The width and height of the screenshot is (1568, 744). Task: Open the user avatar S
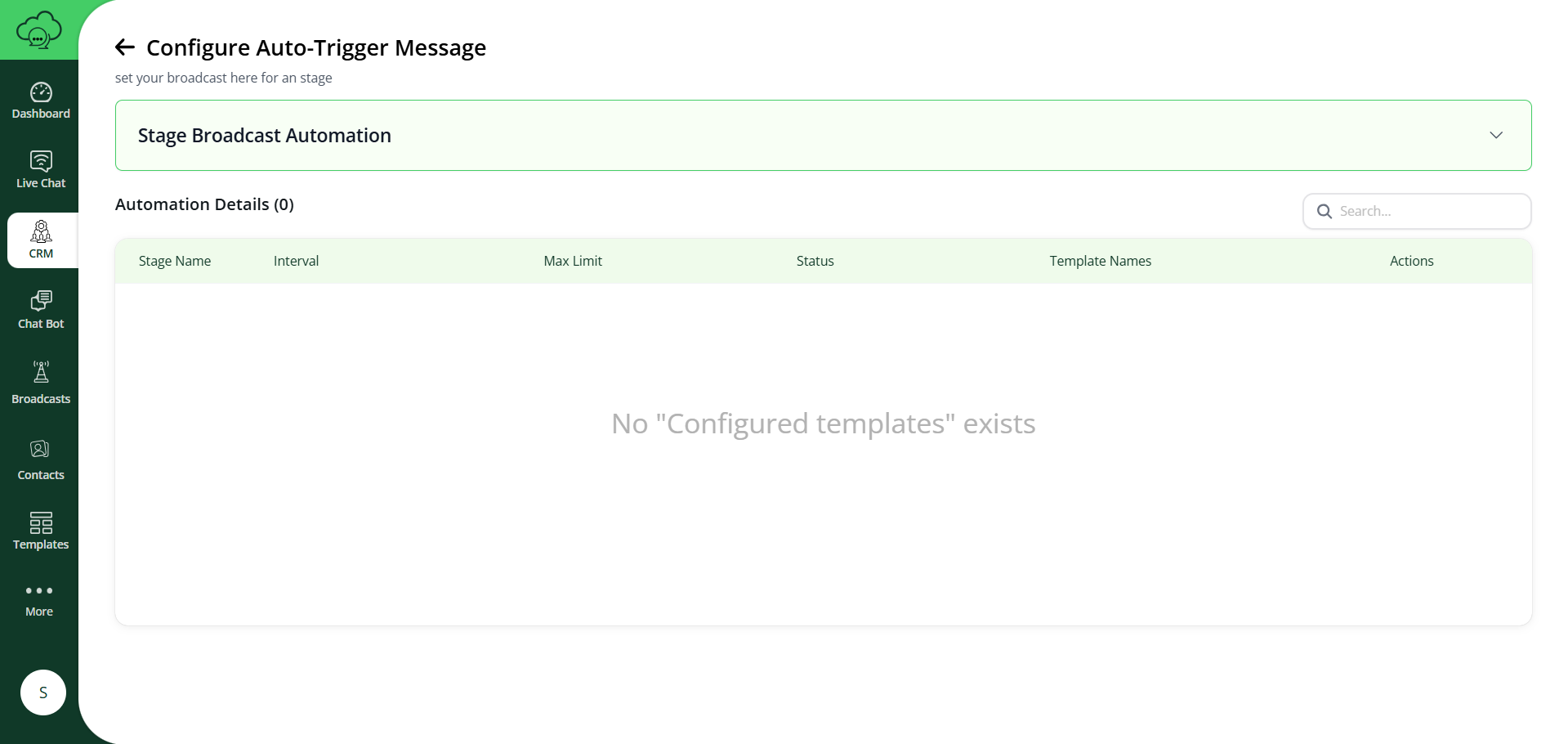tap(43, 692)
